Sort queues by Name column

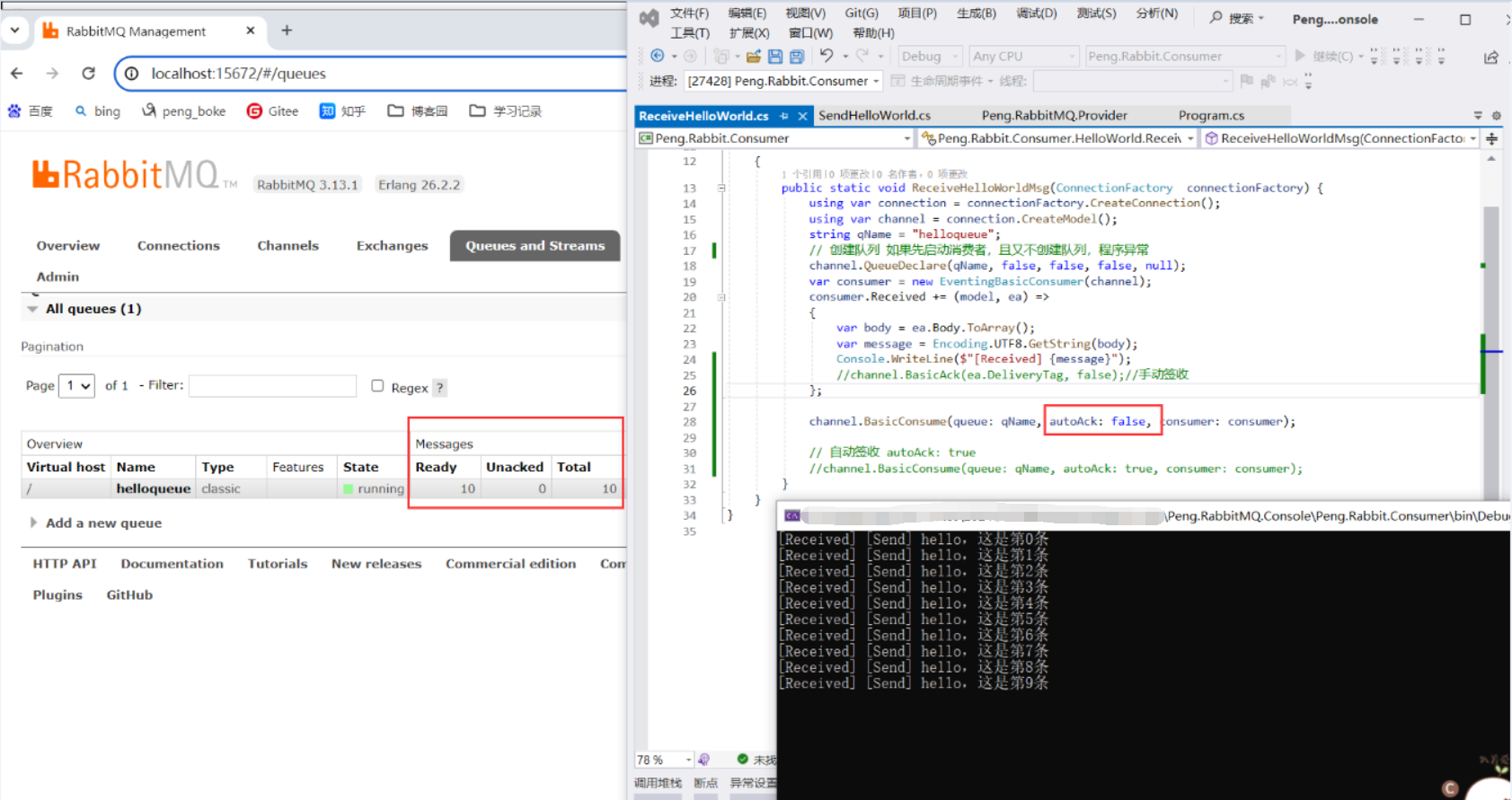(x=136, y=468)
